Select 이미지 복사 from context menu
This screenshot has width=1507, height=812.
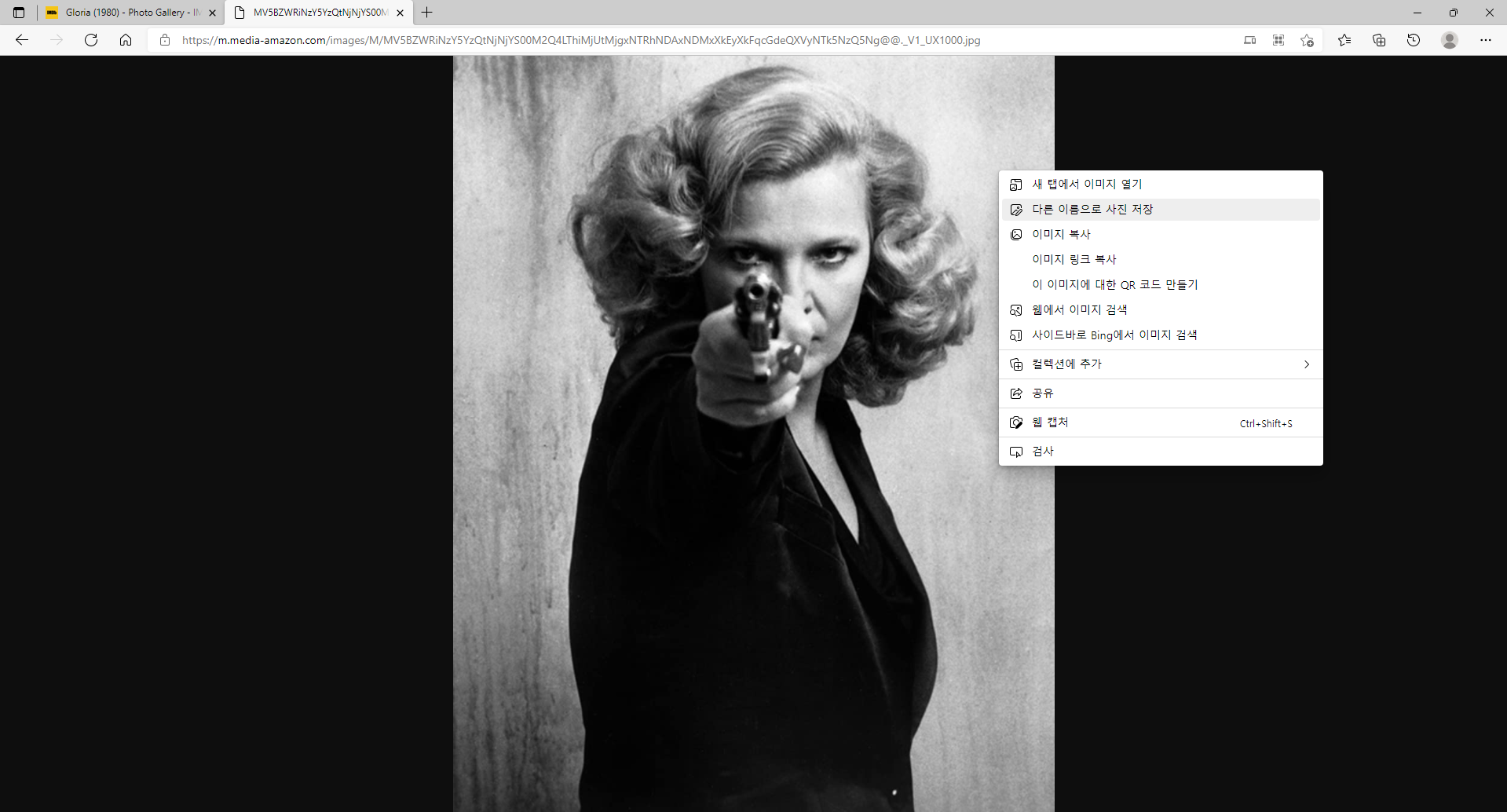click(1161, 235)
